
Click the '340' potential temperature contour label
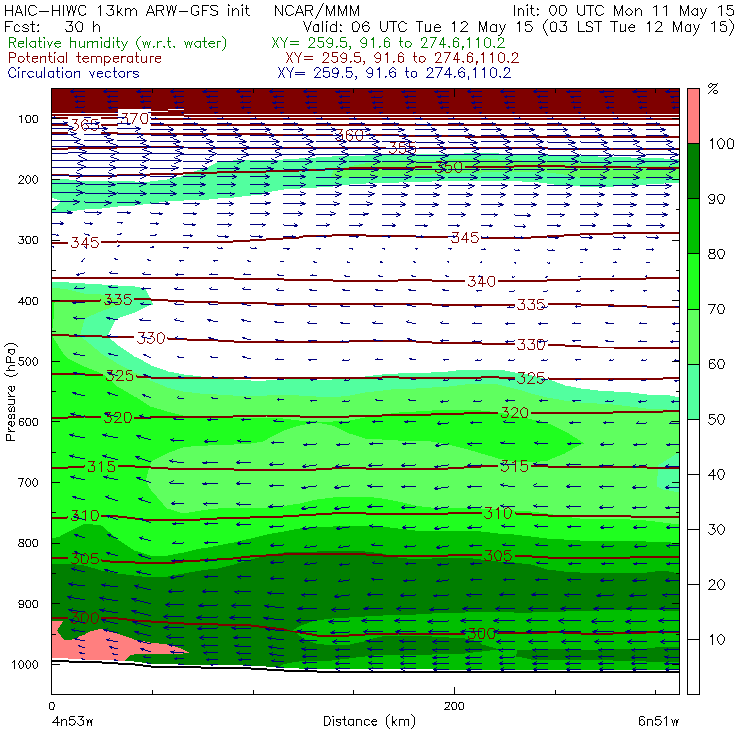[x=481, y=282]
